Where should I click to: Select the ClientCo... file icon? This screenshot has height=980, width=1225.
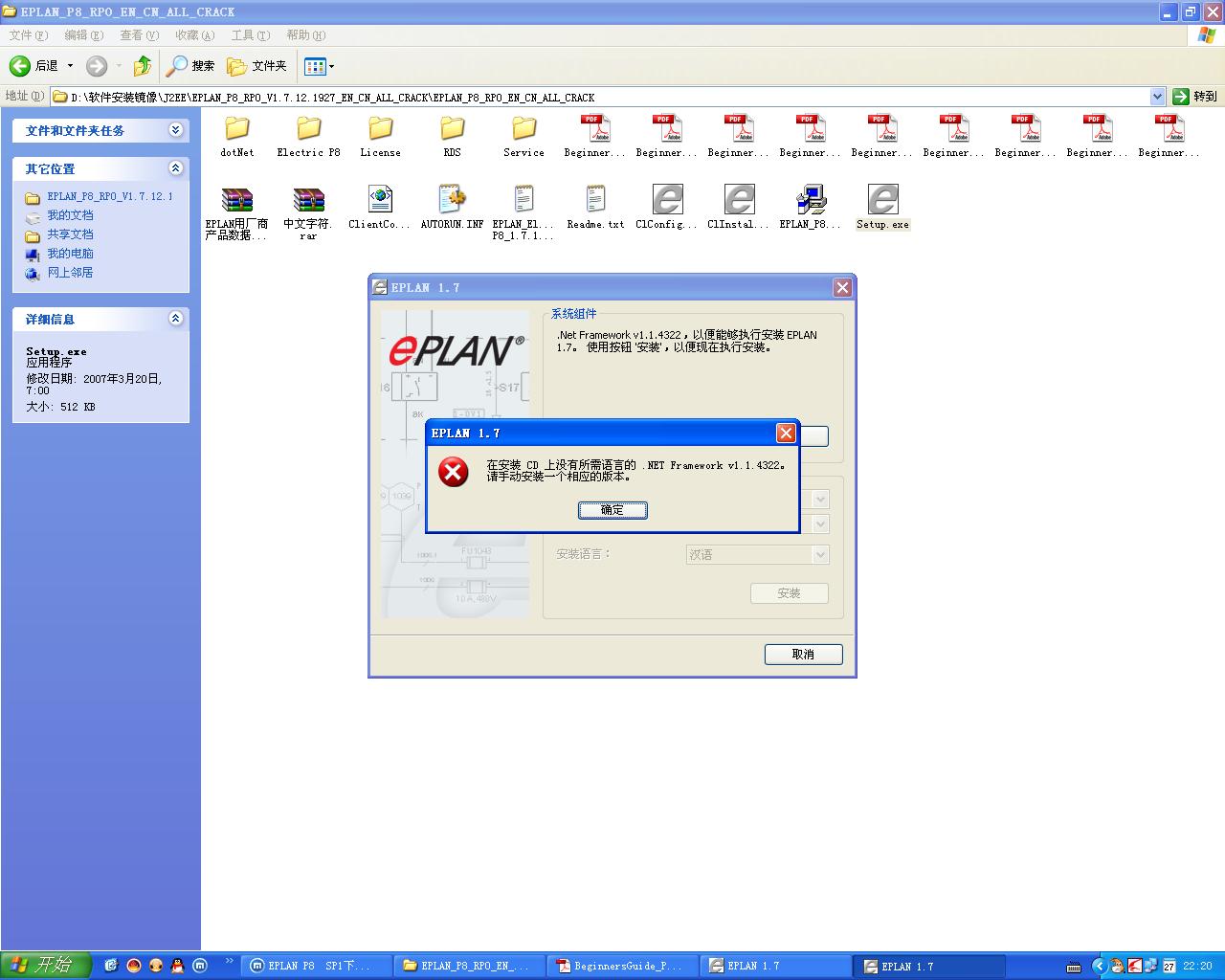tap(380, 200)
